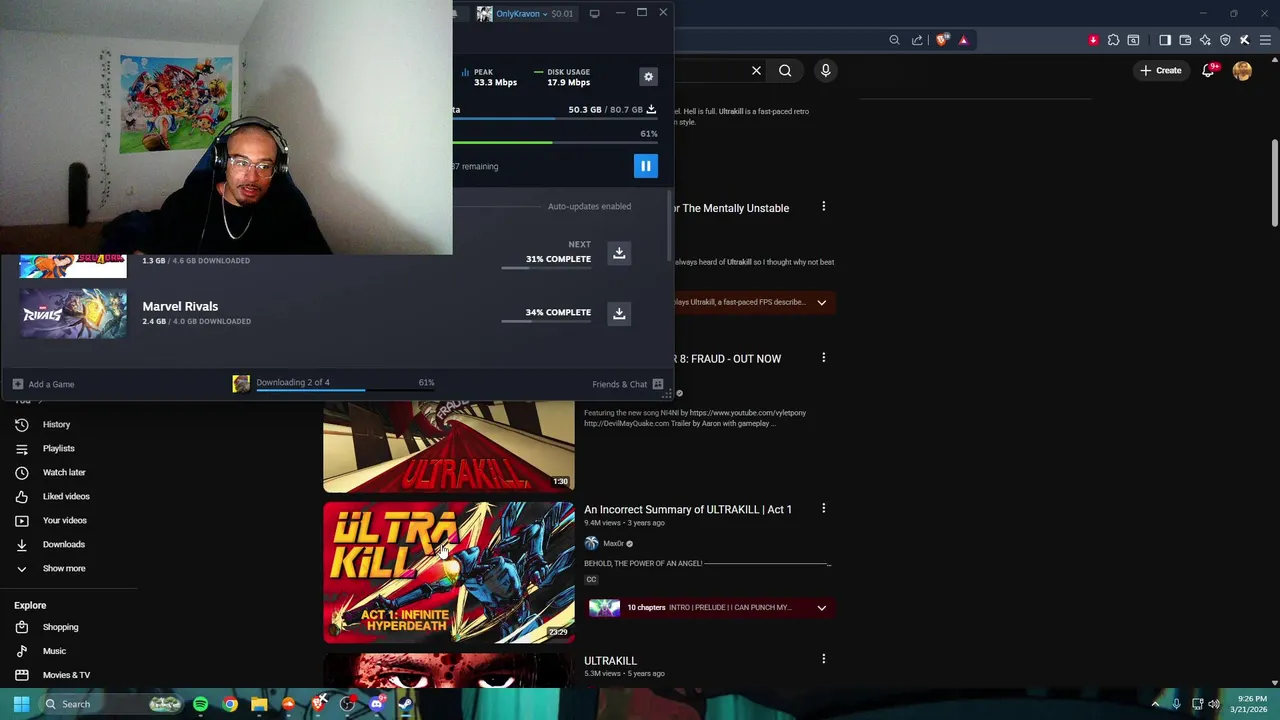Screen dimensions: 1280x720
Task: Toggle the browser sidebar panel
Action: (x=1165, y=40)
